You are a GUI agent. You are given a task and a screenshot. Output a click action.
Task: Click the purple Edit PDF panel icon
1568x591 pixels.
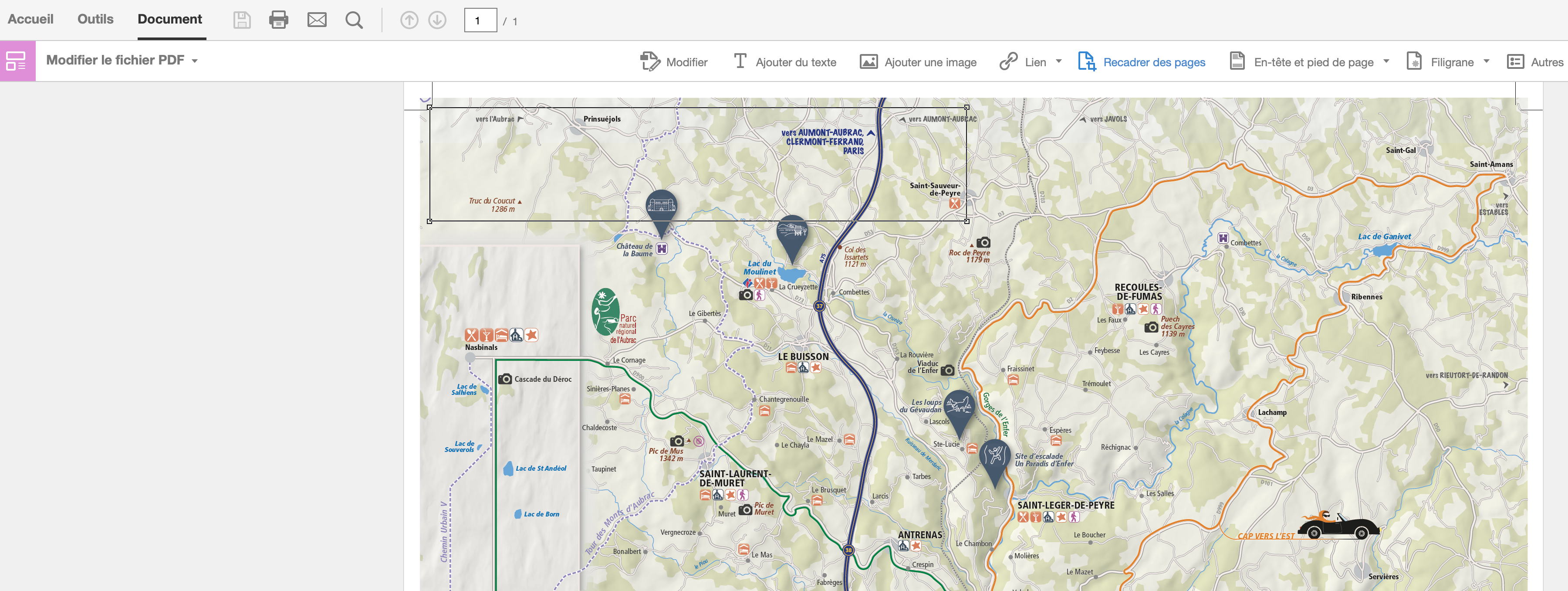click(x=17, y=61)
